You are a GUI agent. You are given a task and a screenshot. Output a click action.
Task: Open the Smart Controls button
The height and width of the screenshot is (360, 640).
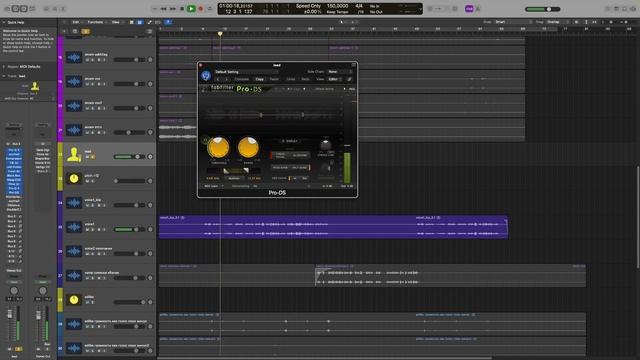tap(46, 9)
